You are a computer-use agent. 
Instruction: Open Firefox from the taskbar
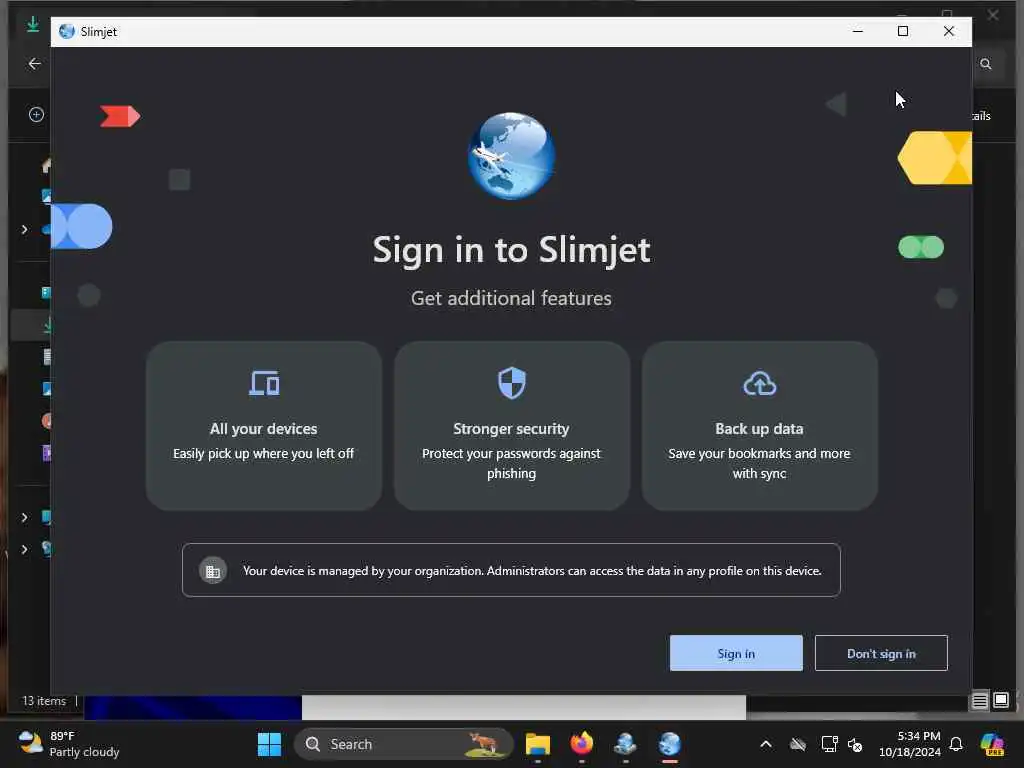(x=582, y=743)
